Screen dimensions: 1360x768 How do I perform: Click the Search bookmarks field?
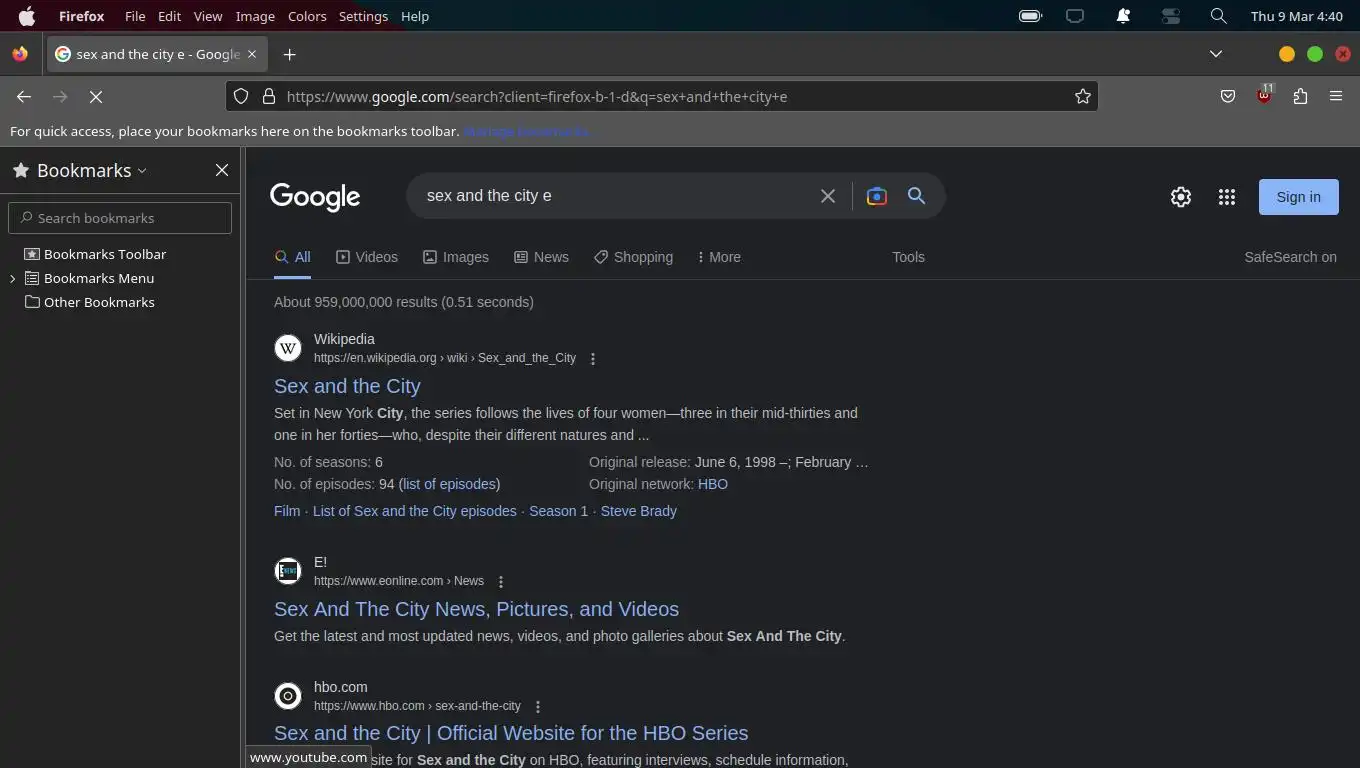[120, 218]
